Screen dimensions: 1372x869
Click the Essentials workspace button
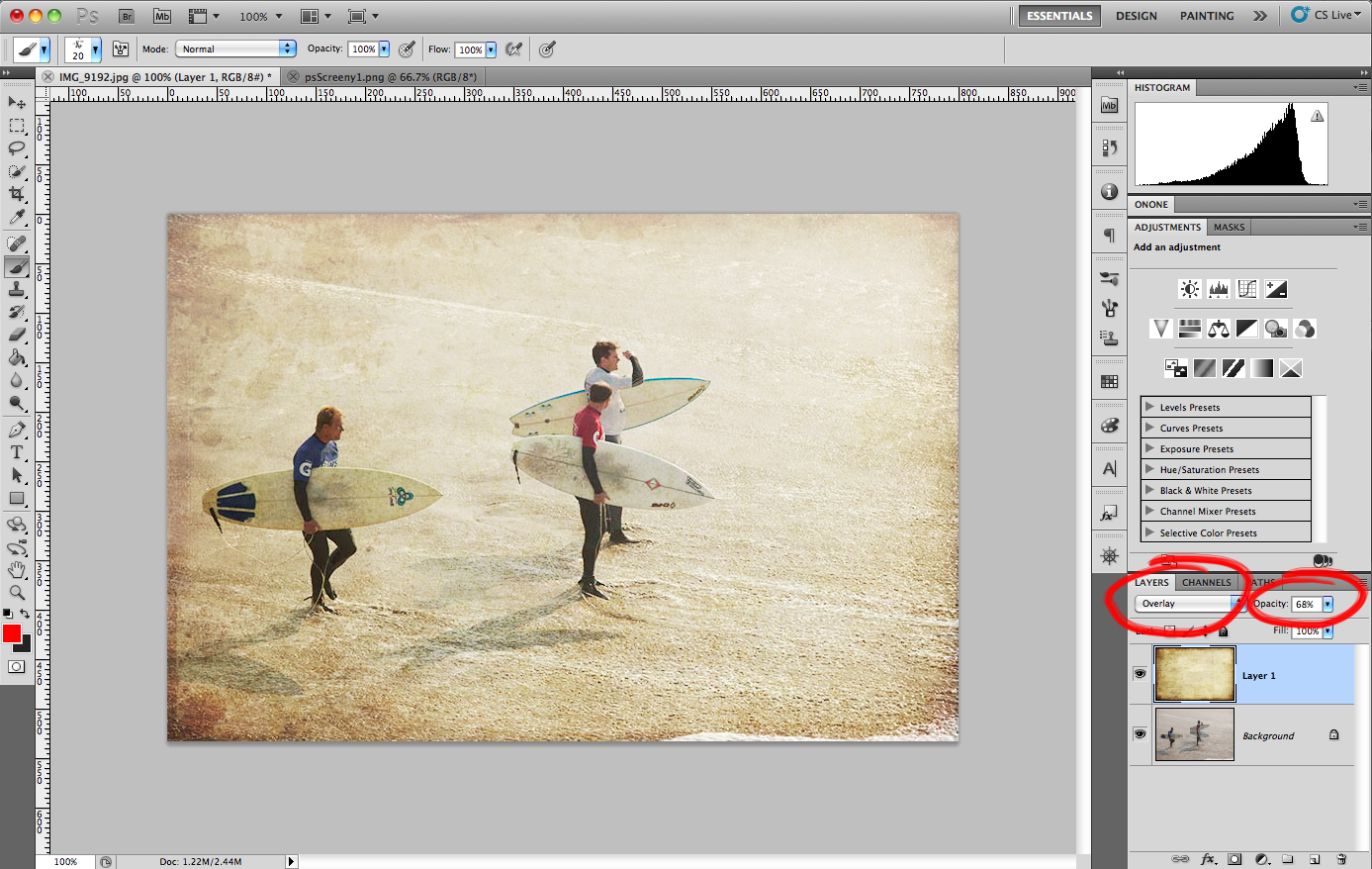pos(1059,16)
